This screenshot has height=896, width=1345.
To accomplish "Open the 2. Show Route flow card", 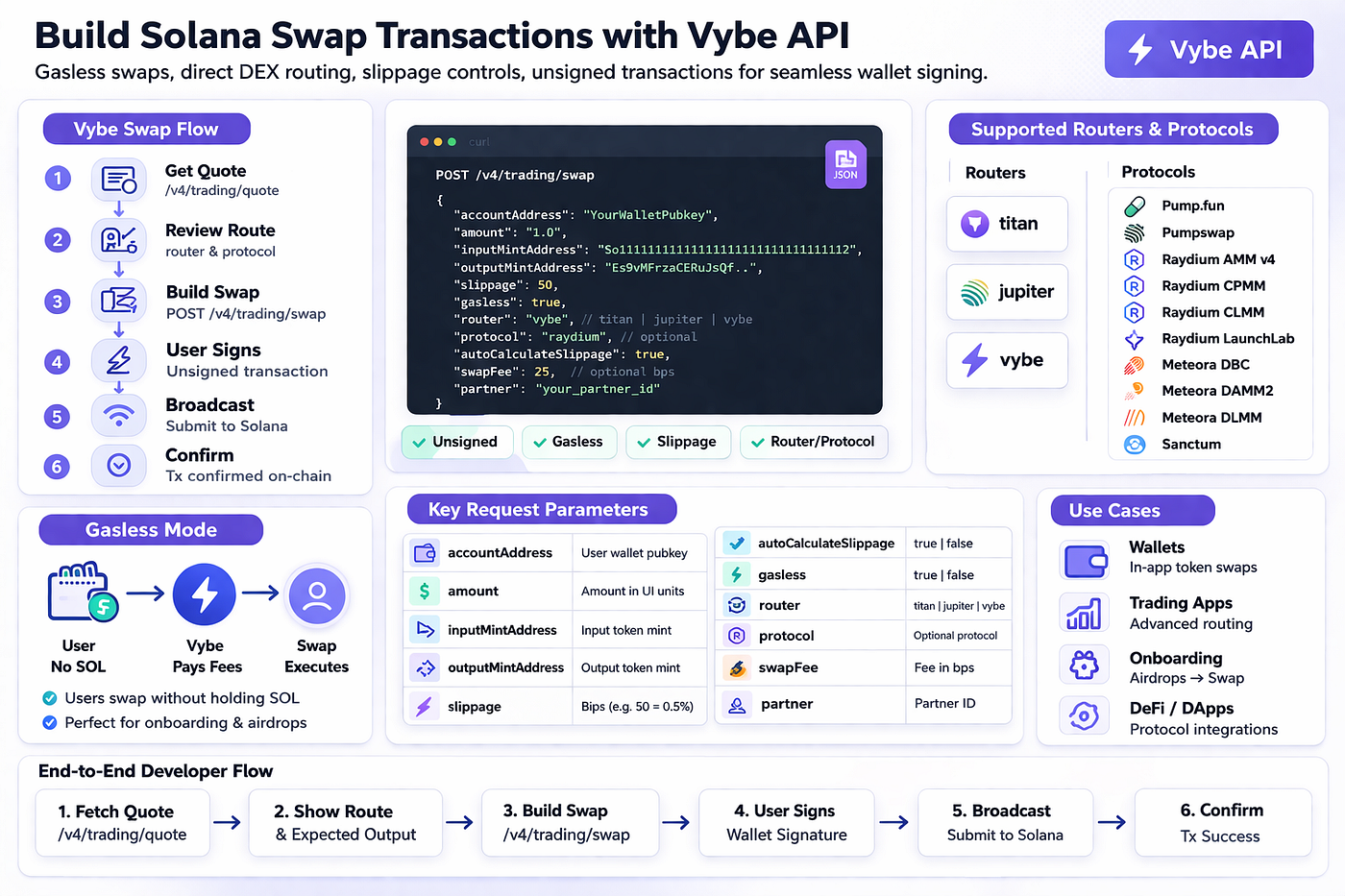I will tap(346, 823).
